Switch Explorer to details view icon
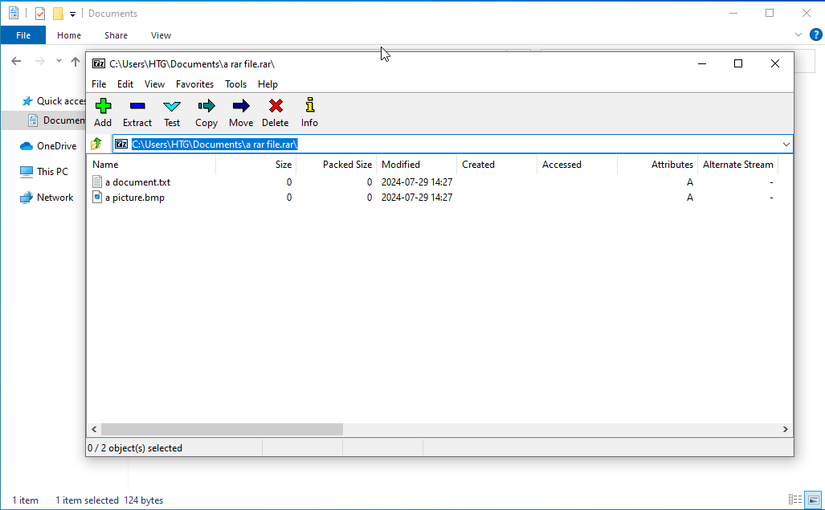This screenshot has width=825, height=510. [795, 499]
